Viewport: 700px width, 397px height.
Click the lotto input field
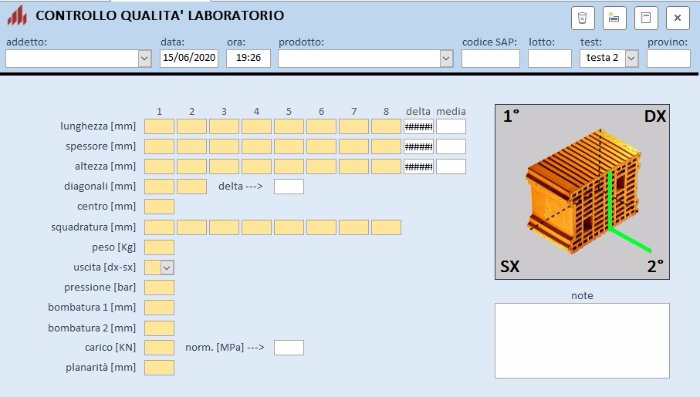pos(550,59)
